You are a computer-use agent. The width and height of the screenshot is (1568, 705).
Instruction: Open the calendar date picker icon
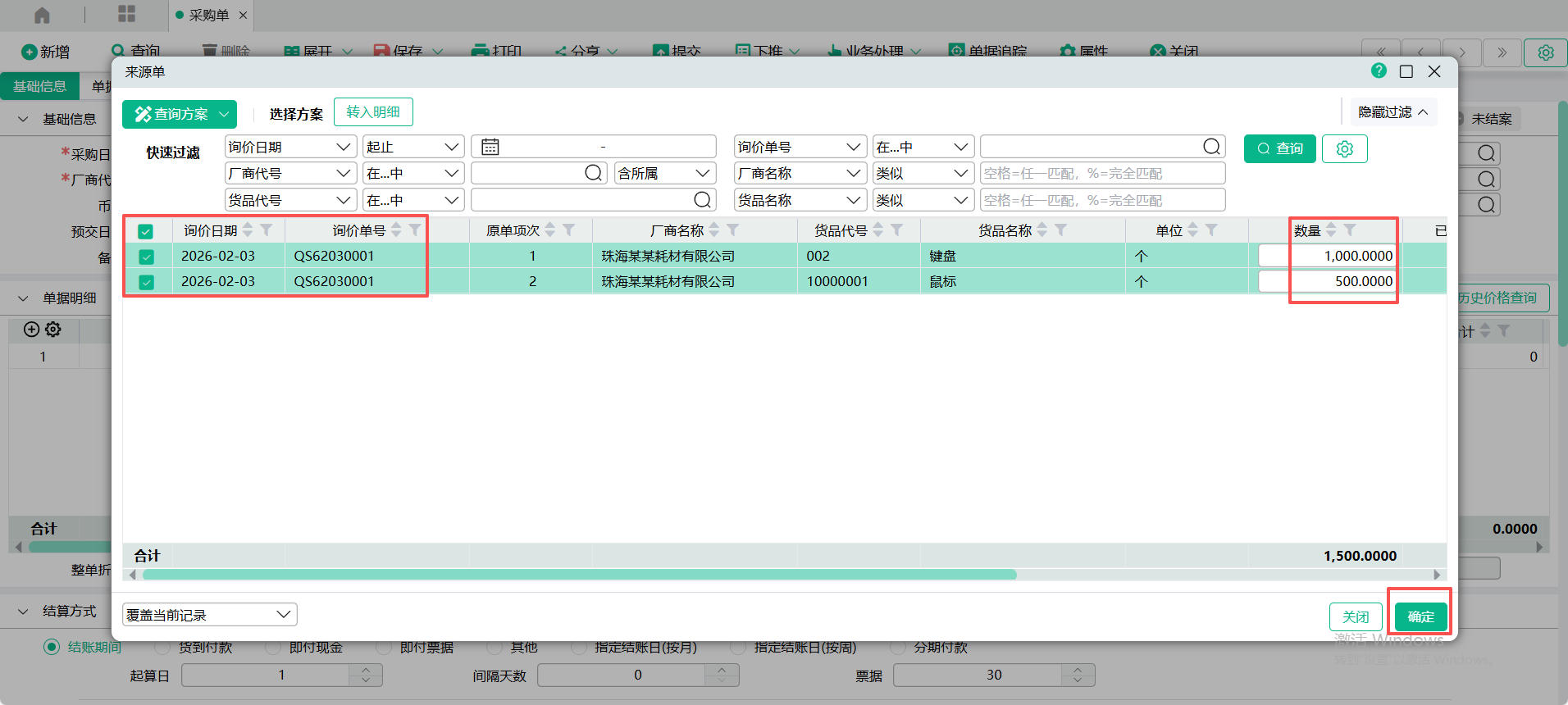490,147
